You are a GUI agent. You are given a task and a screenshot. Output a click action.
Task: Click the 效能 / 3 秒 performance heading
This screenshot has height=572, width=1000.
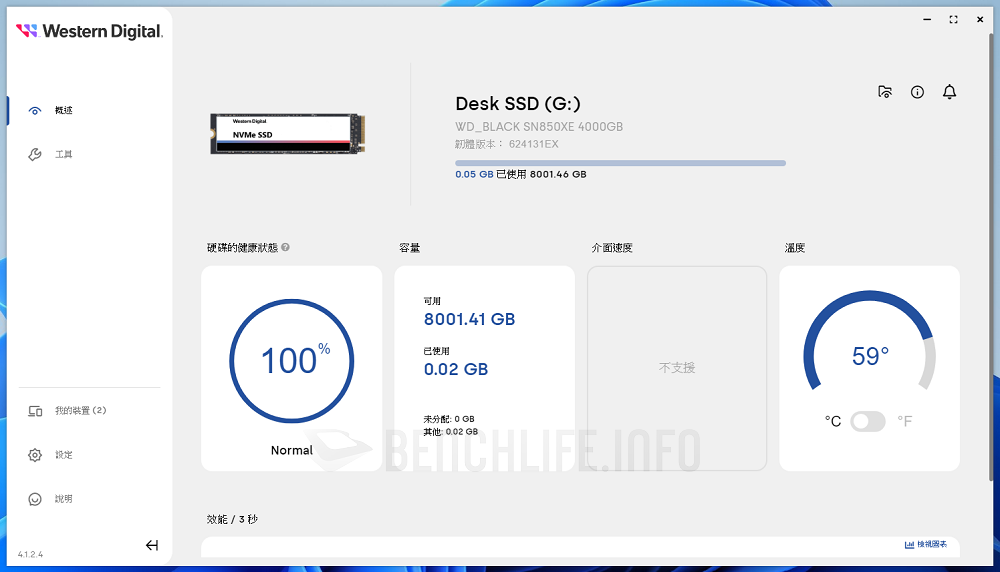tap(232, 520)
